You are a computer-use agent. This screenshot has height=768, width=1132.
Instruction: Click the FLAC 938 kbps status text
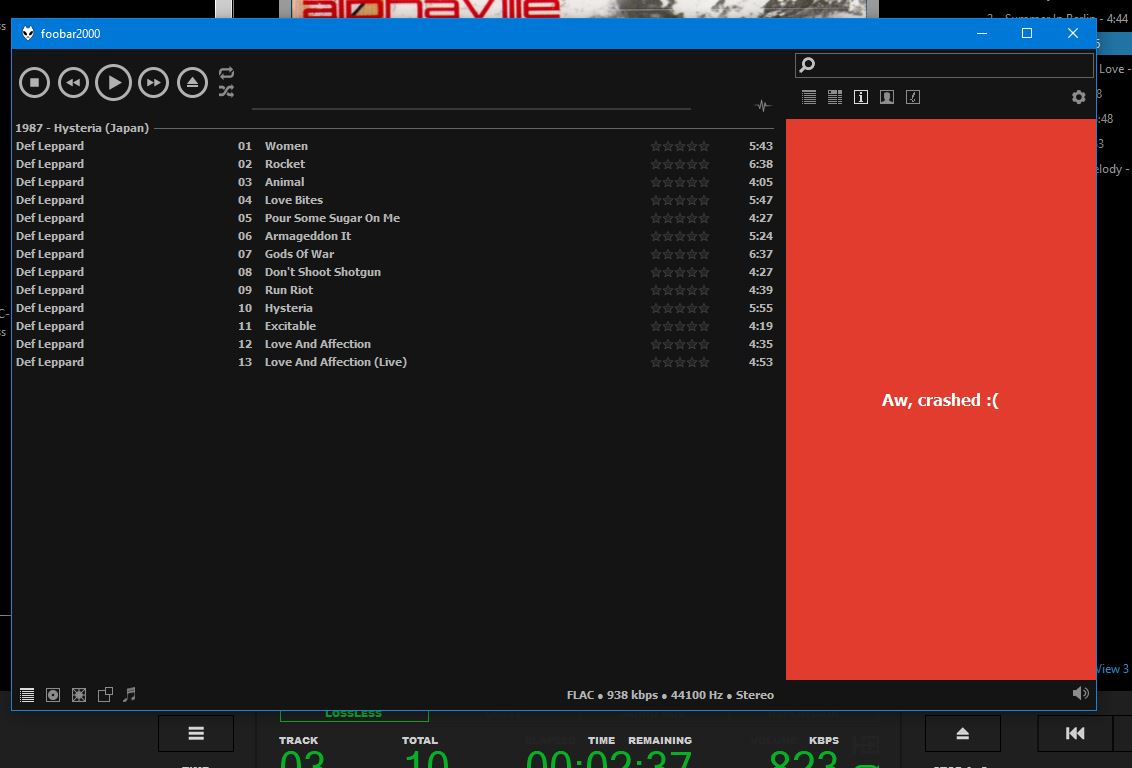(670, 695)
